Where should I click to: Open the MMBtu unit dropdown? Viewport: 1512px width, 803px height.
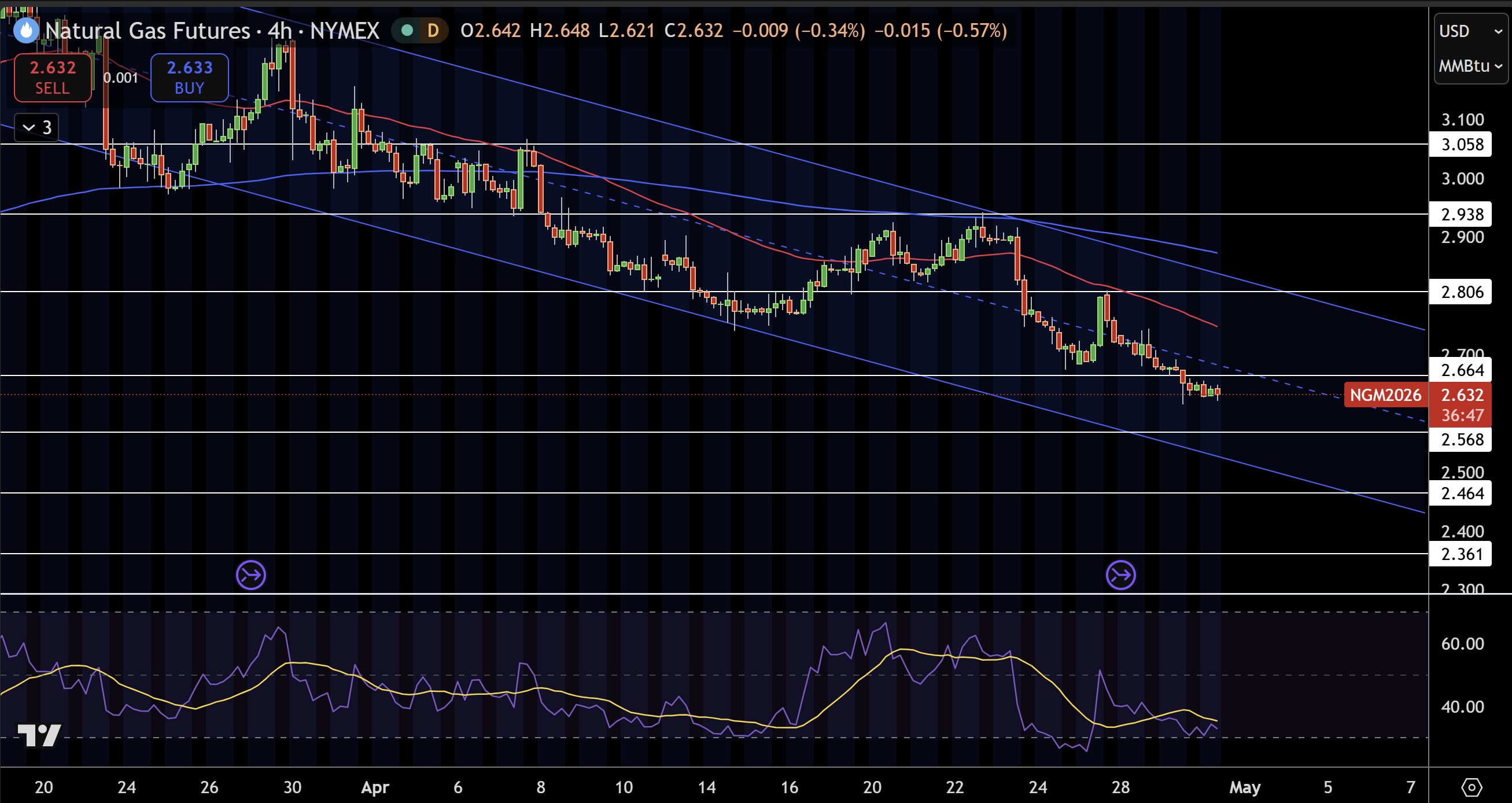tap(1470, 66)
